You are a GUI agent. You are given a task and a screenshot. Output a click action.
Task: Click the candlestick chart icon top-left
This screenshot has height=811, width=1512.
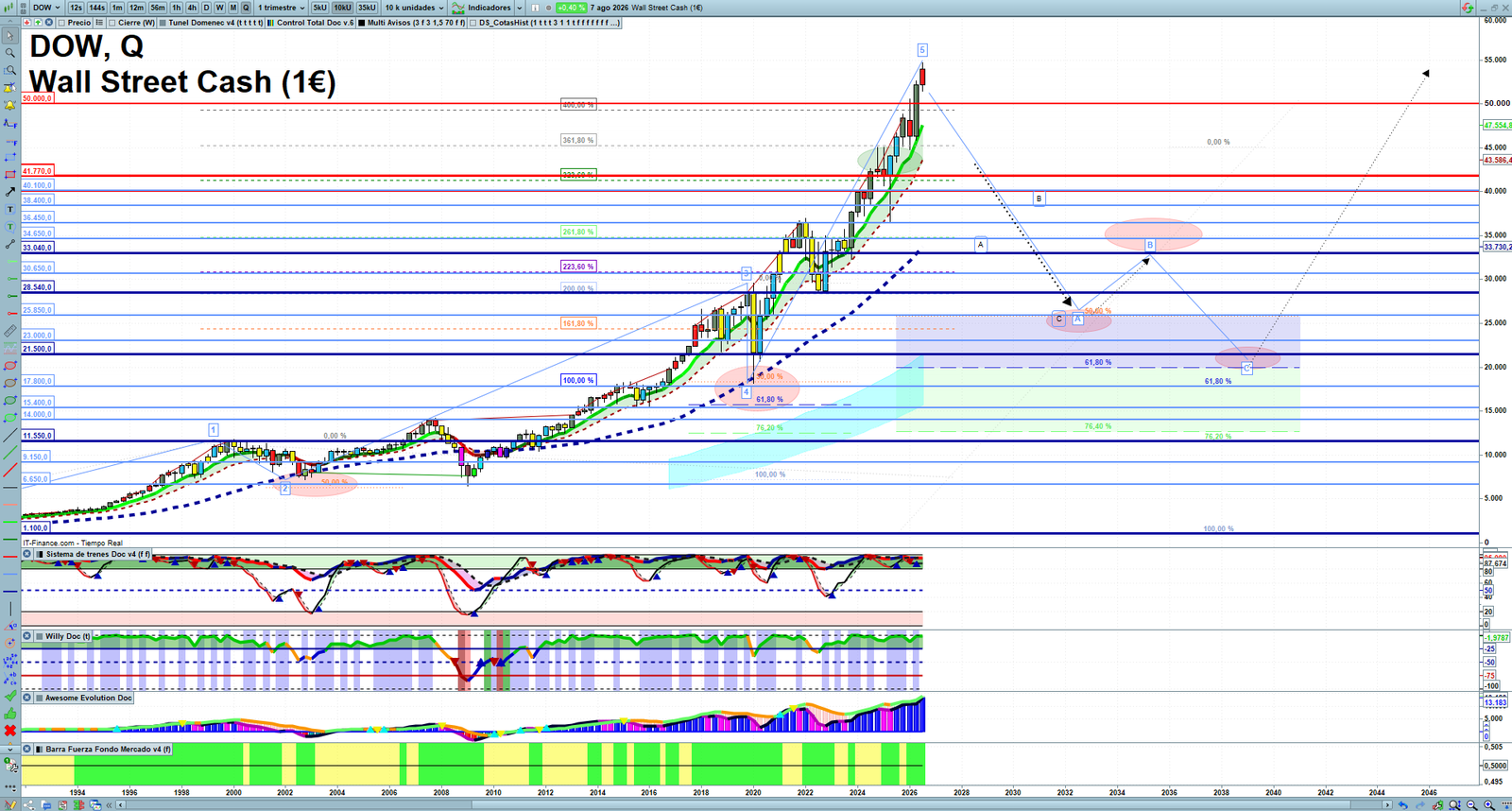(8, 8)
